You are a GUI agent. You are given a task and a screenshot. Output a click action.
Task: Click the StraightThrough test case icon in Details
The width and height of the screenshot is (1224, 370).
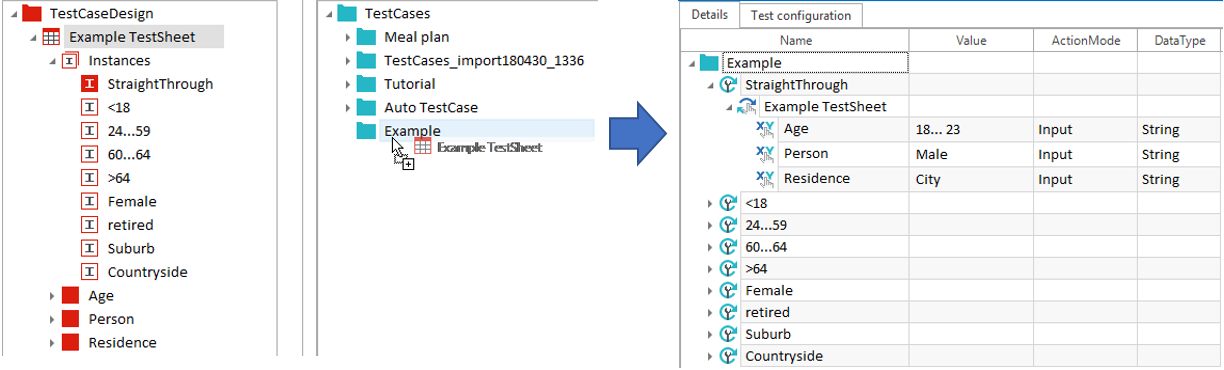729,85
